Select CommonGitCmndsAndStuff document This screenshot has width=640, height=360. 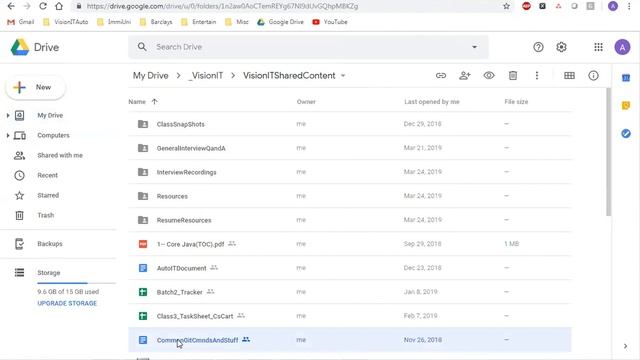[350, 340]
